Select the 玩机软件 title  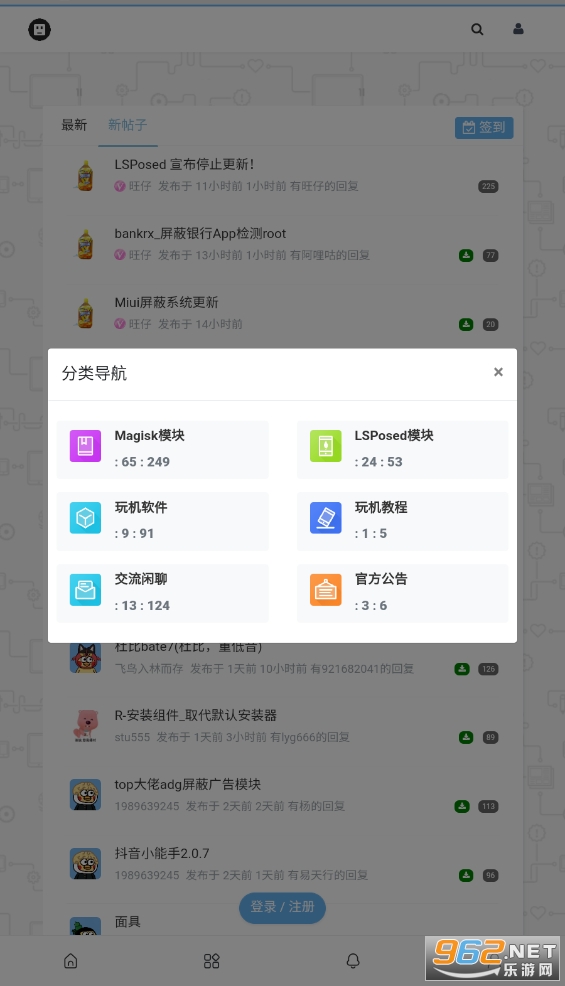coord(141,507)
